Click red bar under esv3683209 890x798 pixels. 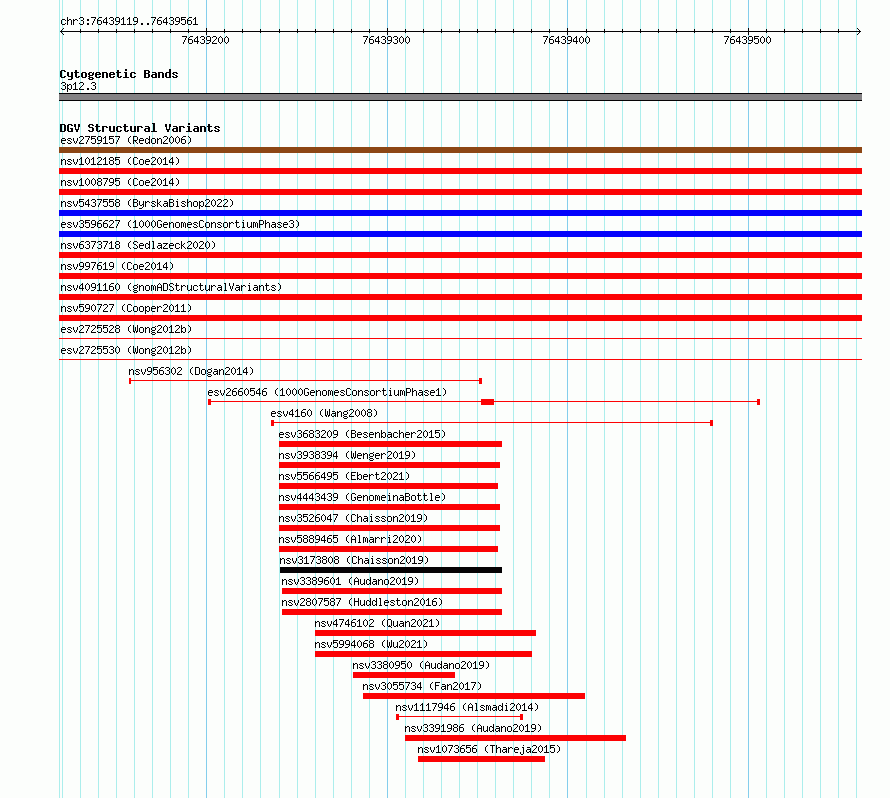390,444
